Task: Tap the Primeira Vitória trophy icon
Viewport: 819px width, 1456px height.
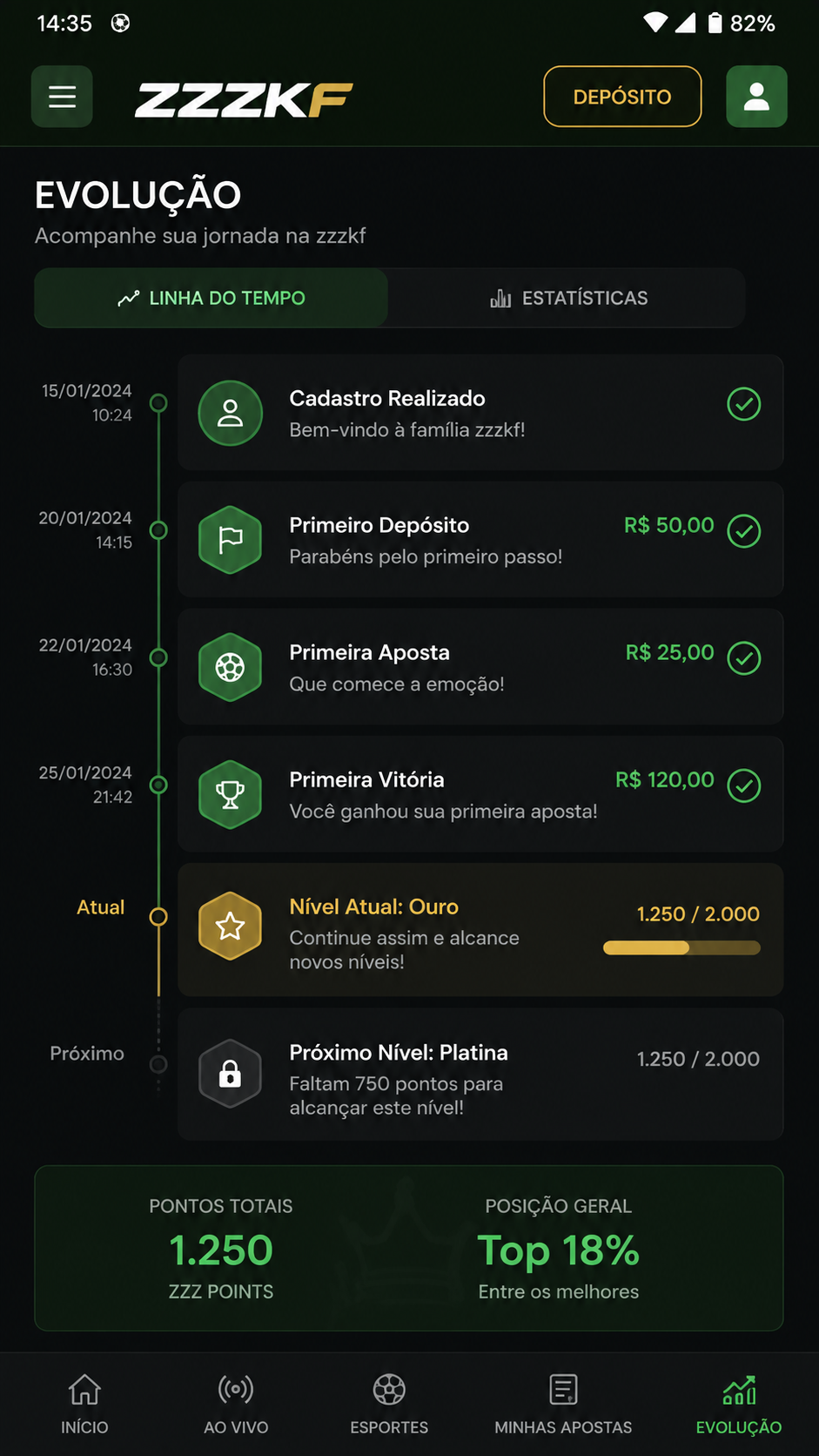Action: (231, 794)
